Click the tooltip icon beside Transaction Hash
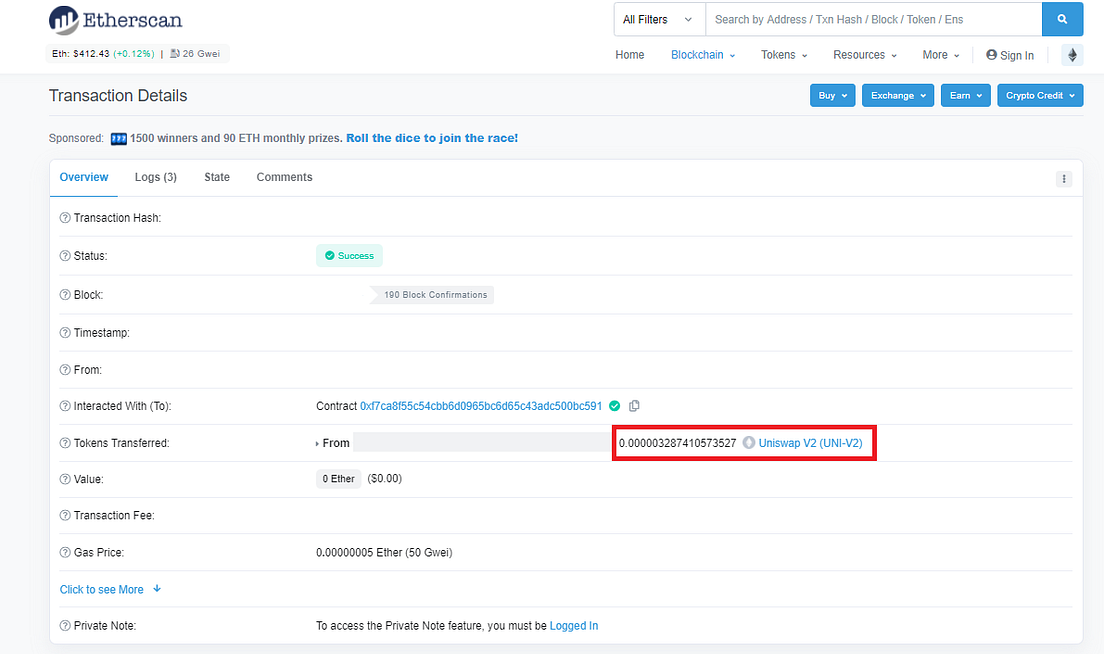The image size is (1104, 654). point(63,217)
